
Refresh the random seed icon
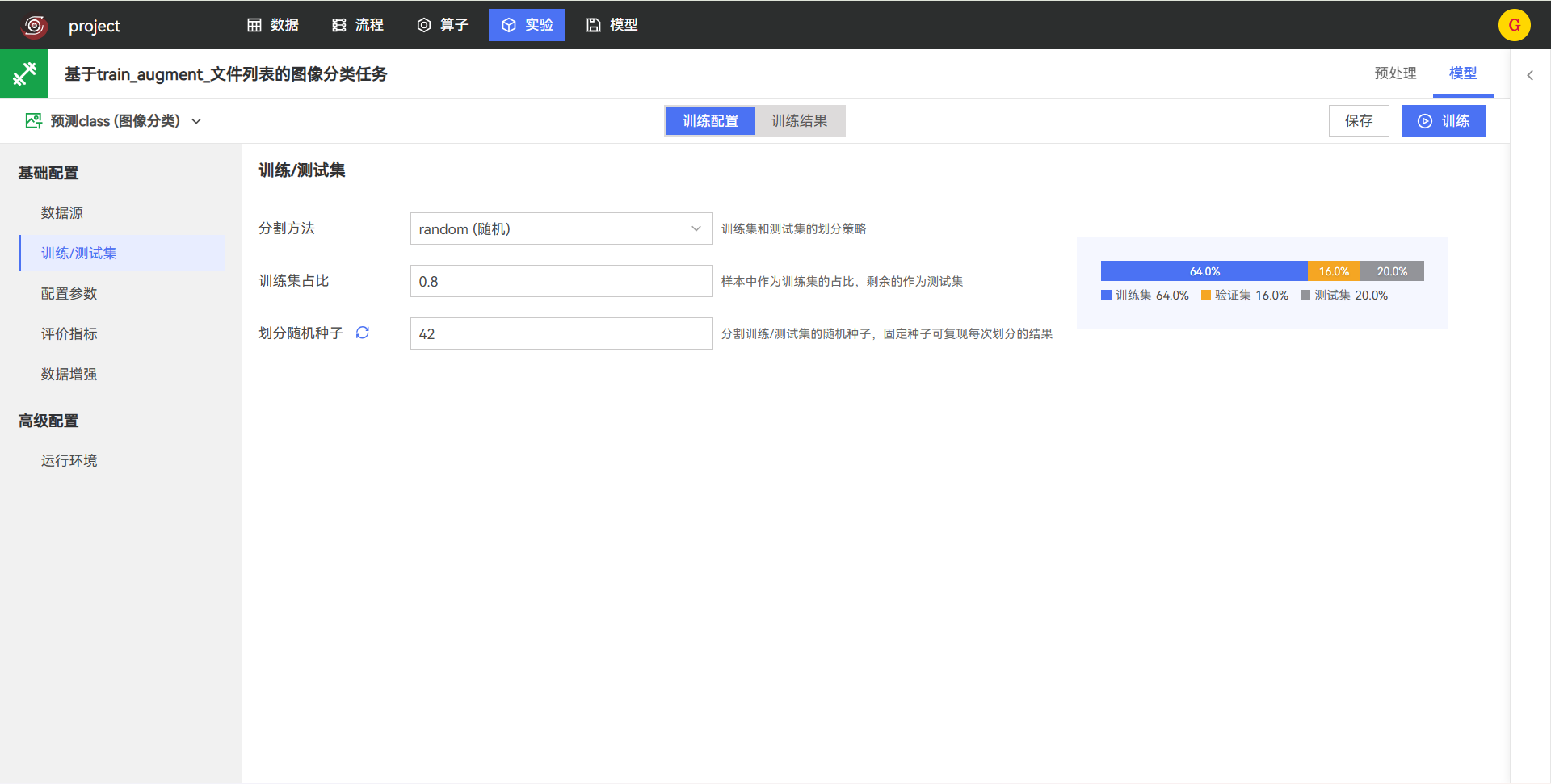click(363, 333)
